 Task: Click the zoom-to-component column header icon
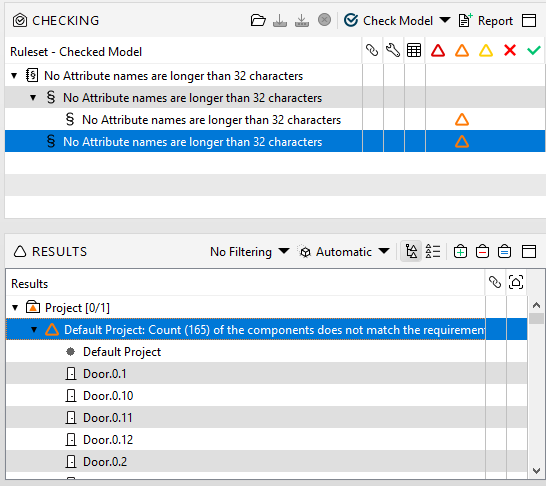pos(516,282)
